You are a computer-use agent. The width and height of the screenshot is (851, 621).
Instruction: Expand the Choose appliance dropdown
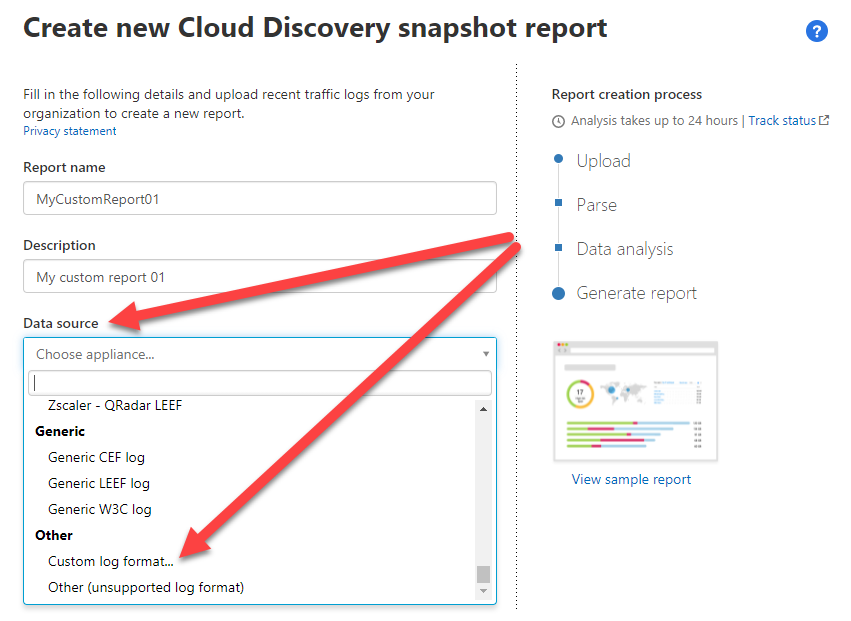tap(260, 354)
